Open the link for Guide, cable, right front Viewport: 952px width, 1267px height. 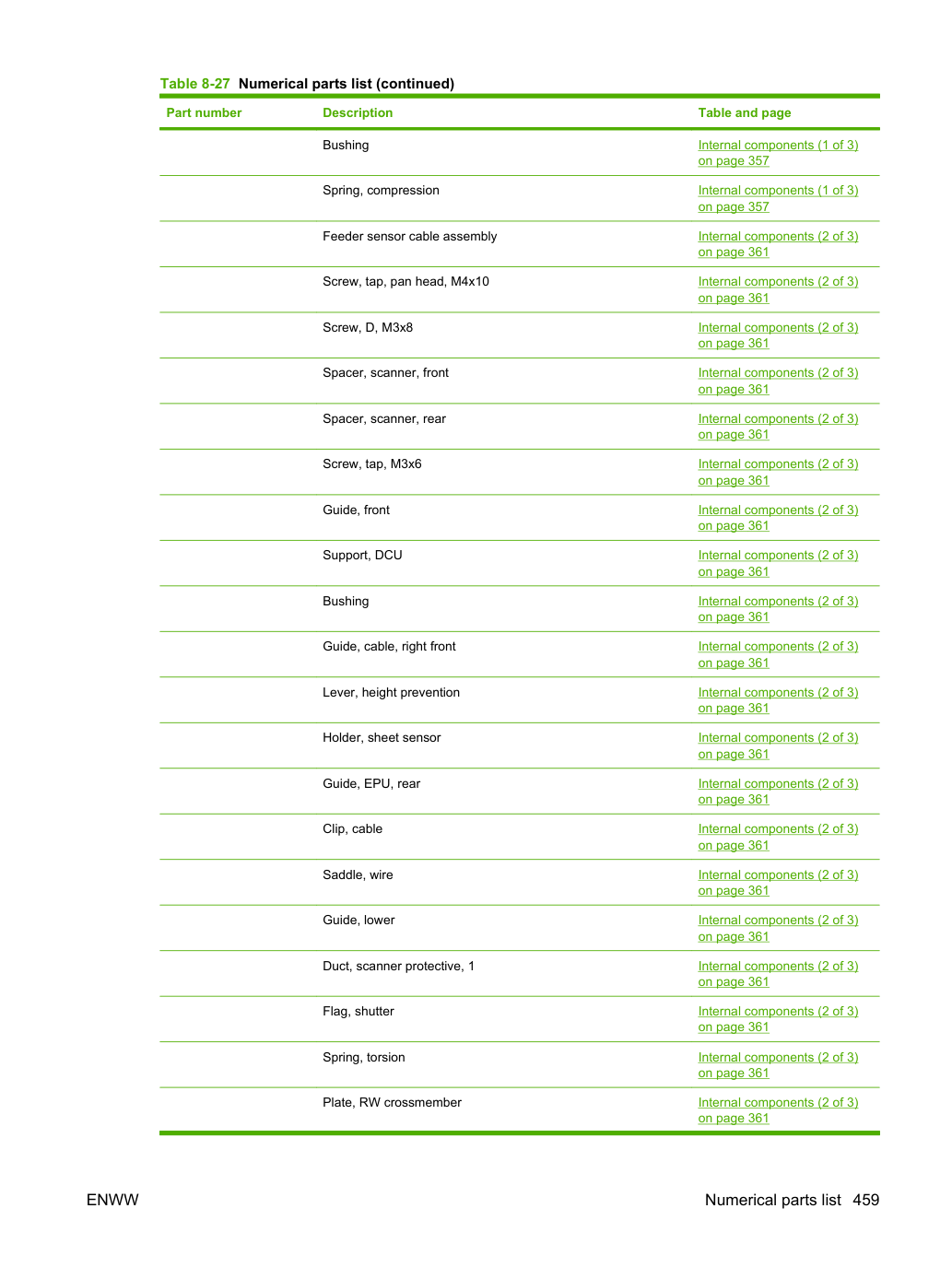point(778,654)
